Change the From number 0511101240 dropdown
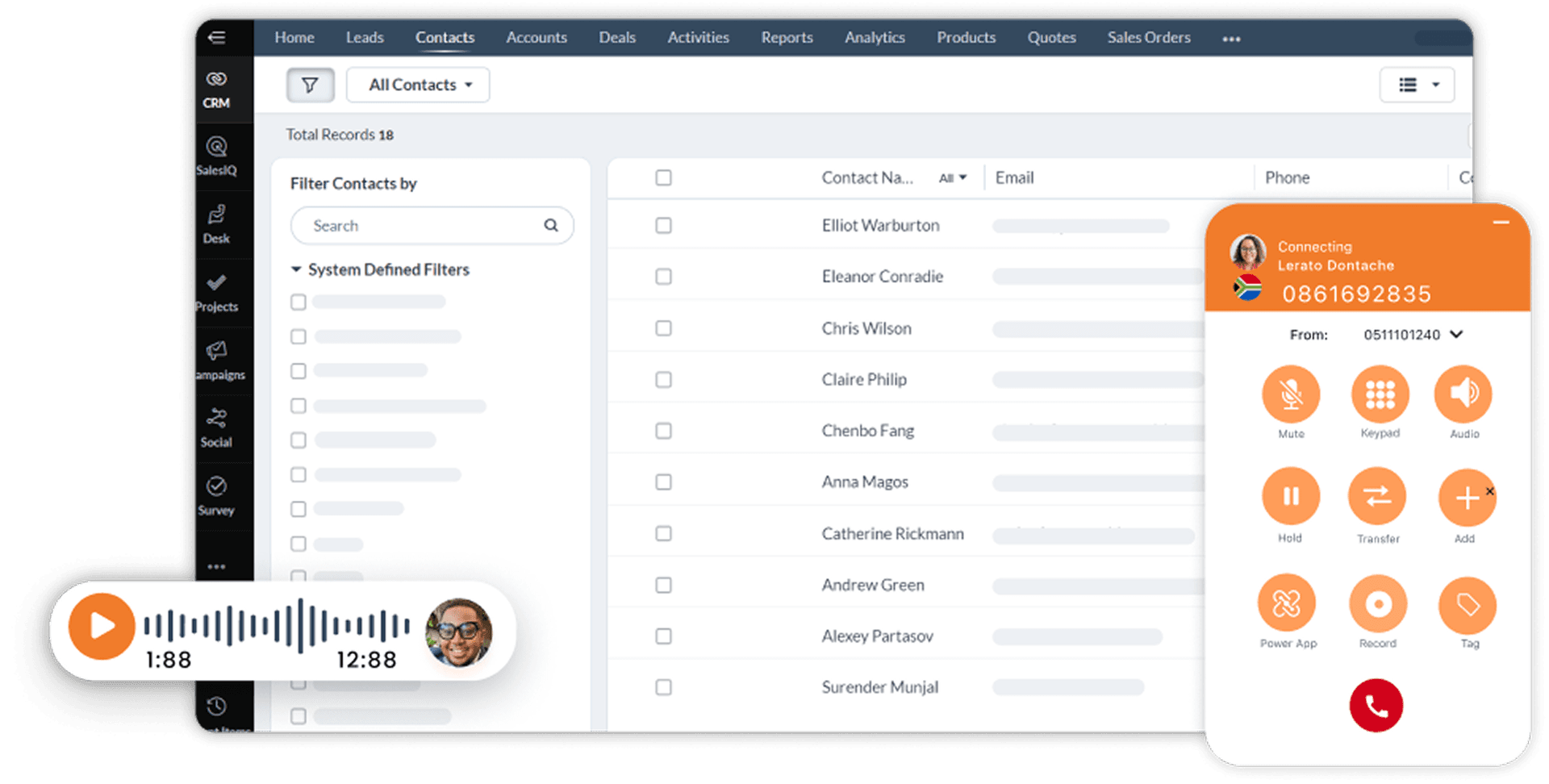 click(1413, 335)
